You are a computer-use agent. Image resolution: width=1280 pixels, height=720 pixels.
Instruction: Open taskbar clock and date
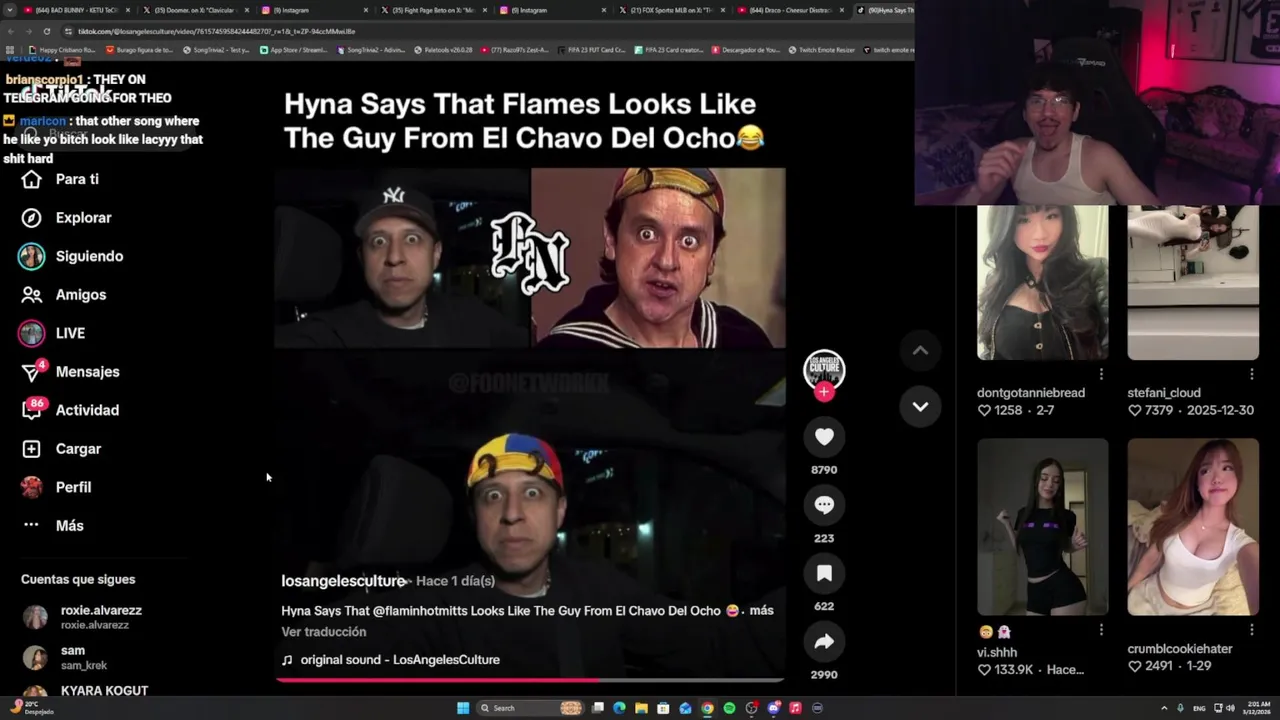[x=1256, y=708]
